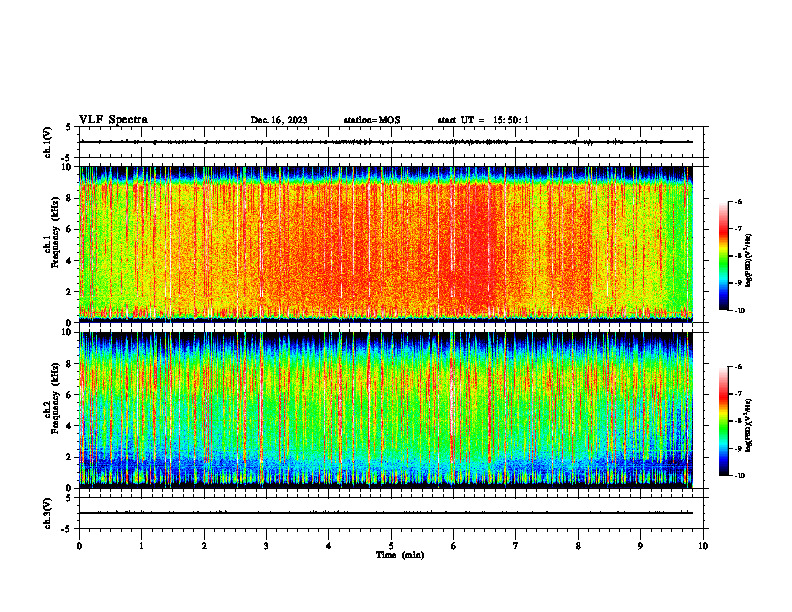Screen dimensions: 792x612
Task: Click the ch.1 color bar PSD unit label
Action: coord(749,261)
